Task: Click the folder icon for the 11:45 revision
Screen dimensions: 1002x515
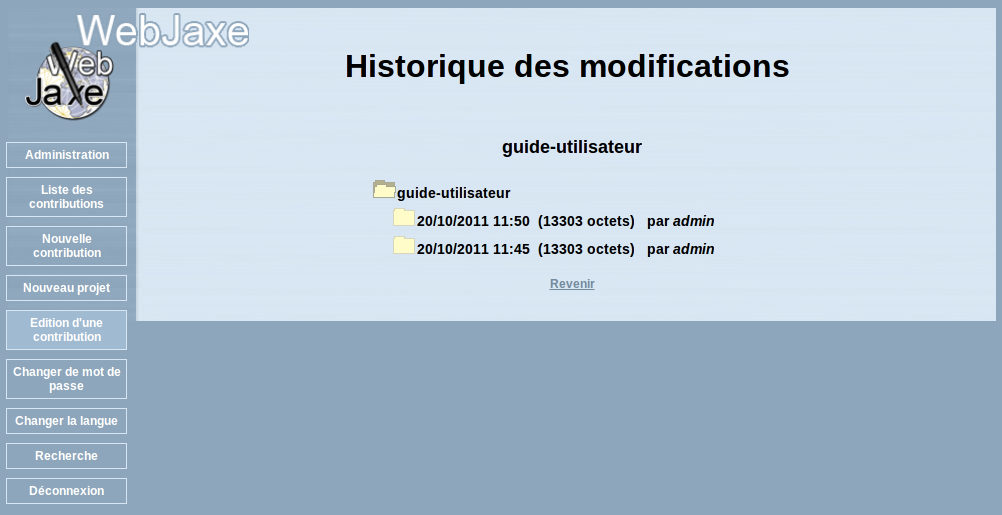Action: (x=404, y=246)
